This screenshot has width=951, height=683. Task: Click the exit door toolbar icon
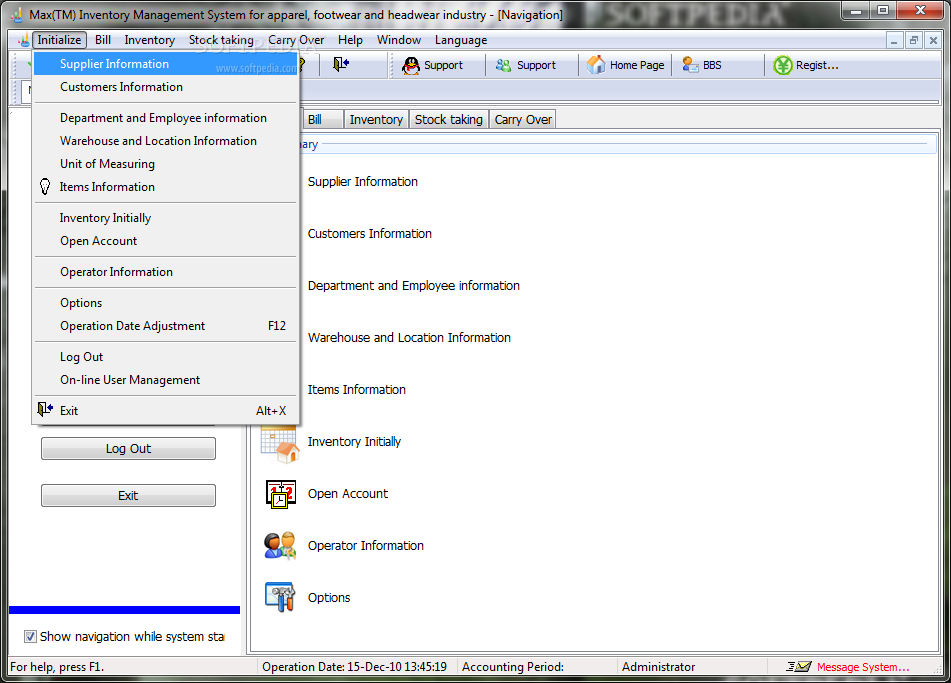click(x=341, y=64)
